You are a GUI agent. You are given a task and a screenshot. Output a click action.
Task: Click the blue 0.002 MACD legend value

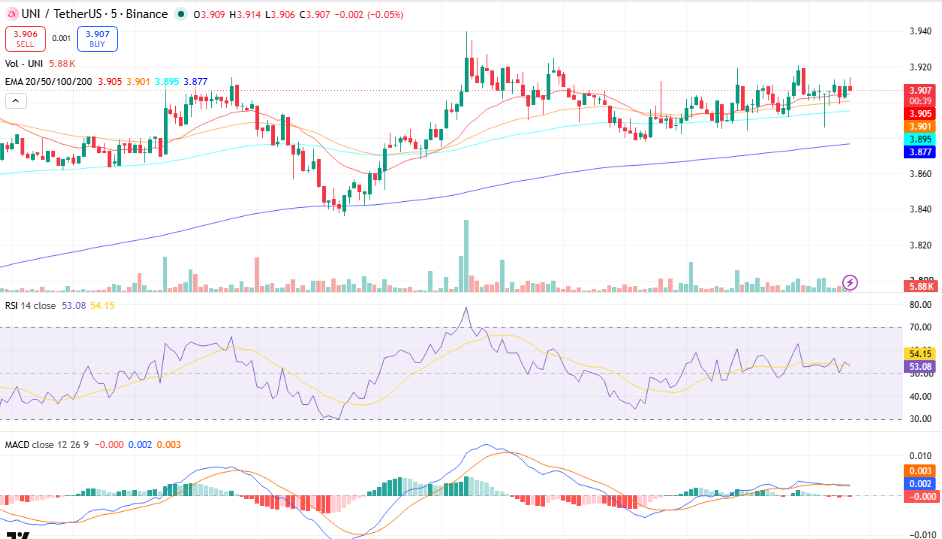[x=140, y=445]
